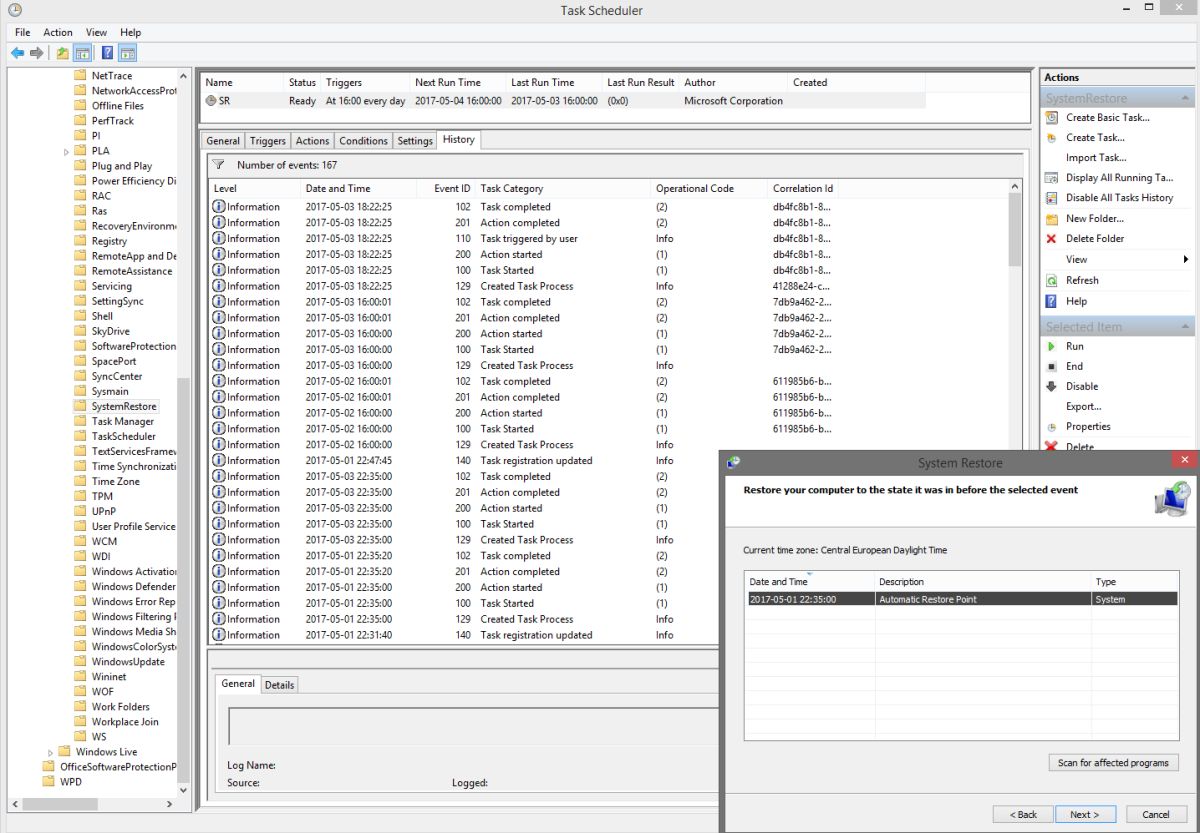This screenshot has height=833, width=1200.
Task: Click folder icon beside TPM
Action: click(82, 496)
